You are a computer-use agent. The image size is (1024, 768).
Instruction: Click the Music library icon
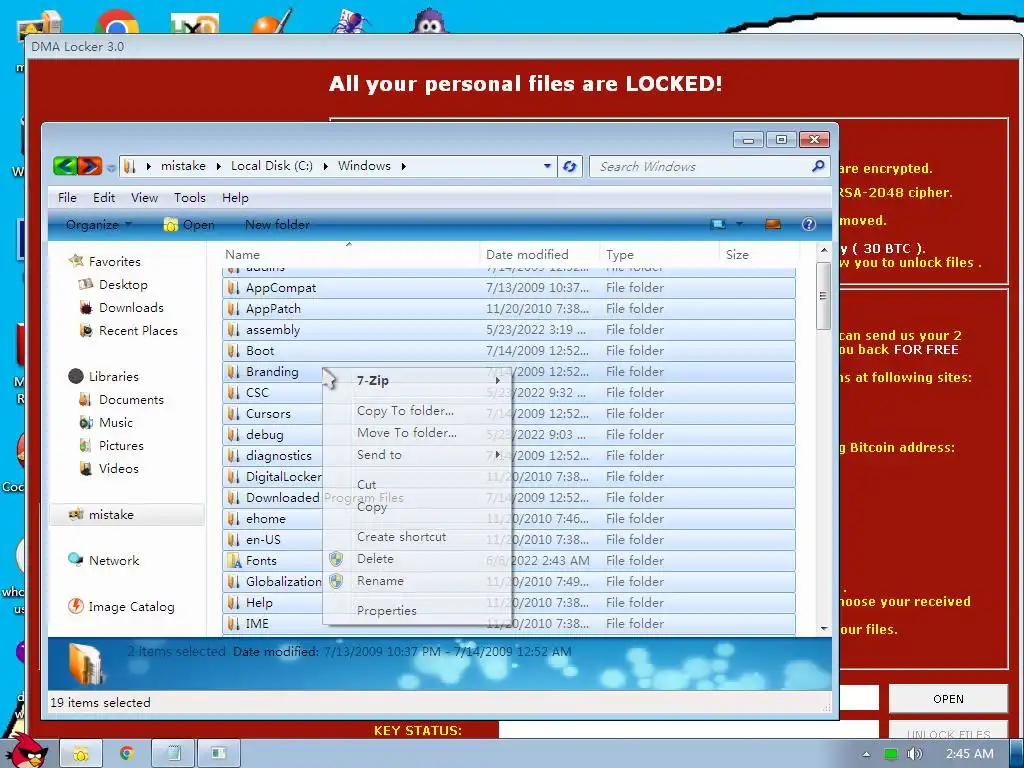(x=86, y=423)
